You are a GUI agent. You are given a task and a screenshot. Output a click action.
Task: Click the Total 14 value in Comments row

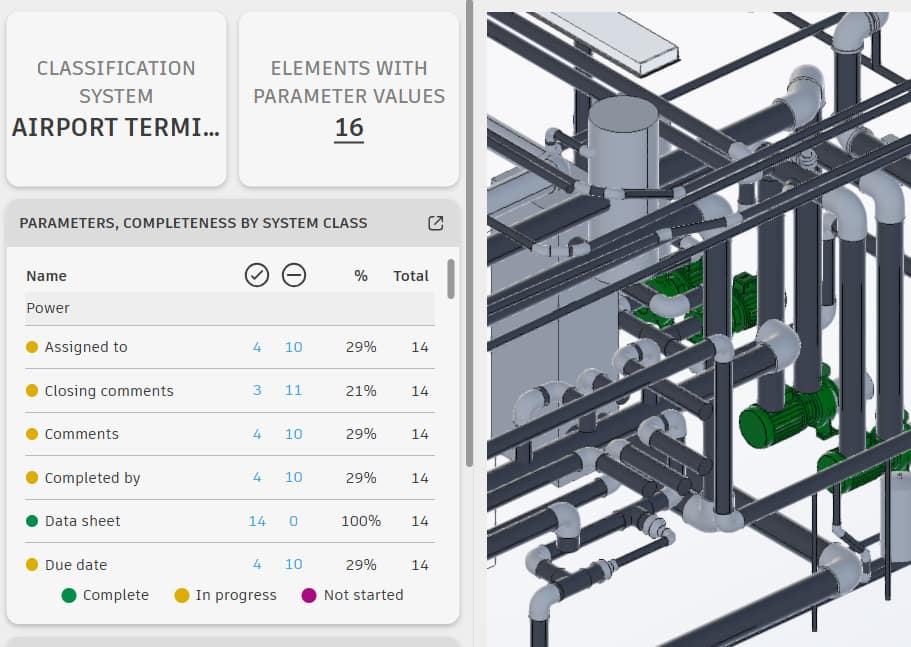[420, 434]
